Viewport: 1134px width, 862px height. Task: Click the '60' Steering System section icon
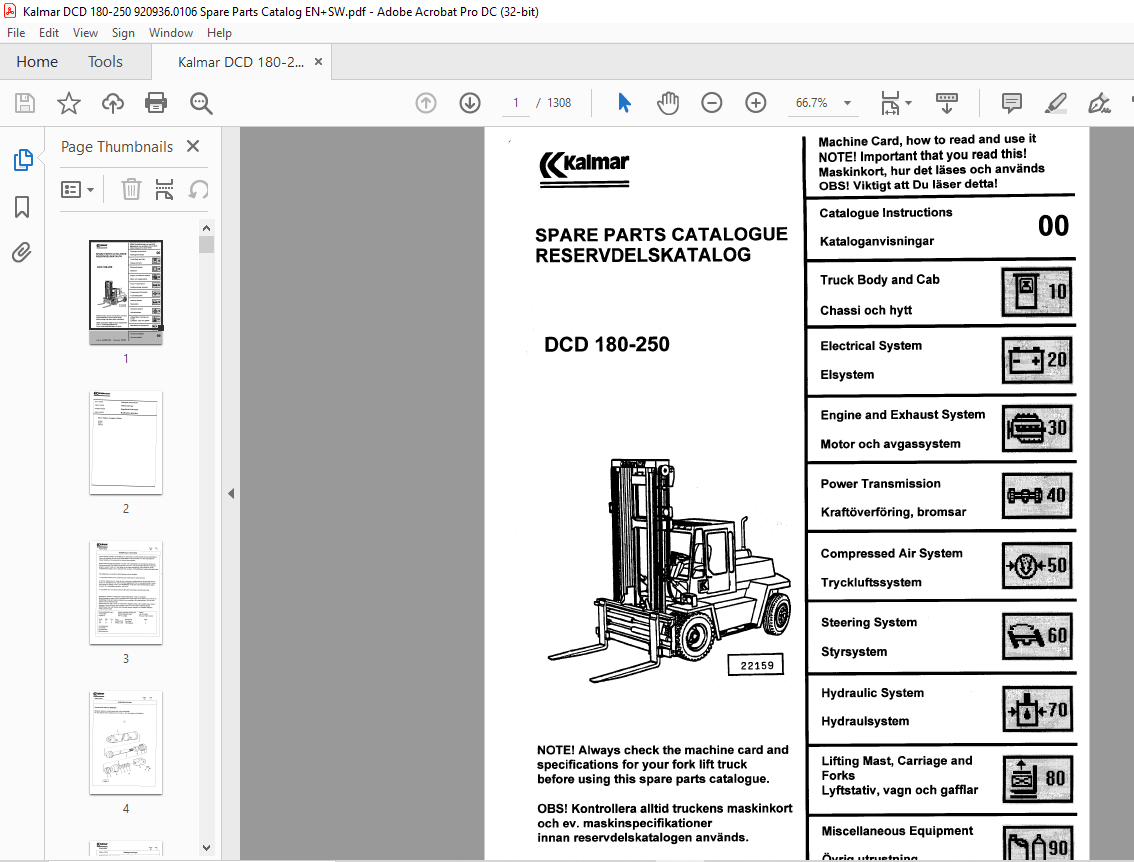click(x=1037, y=636)
